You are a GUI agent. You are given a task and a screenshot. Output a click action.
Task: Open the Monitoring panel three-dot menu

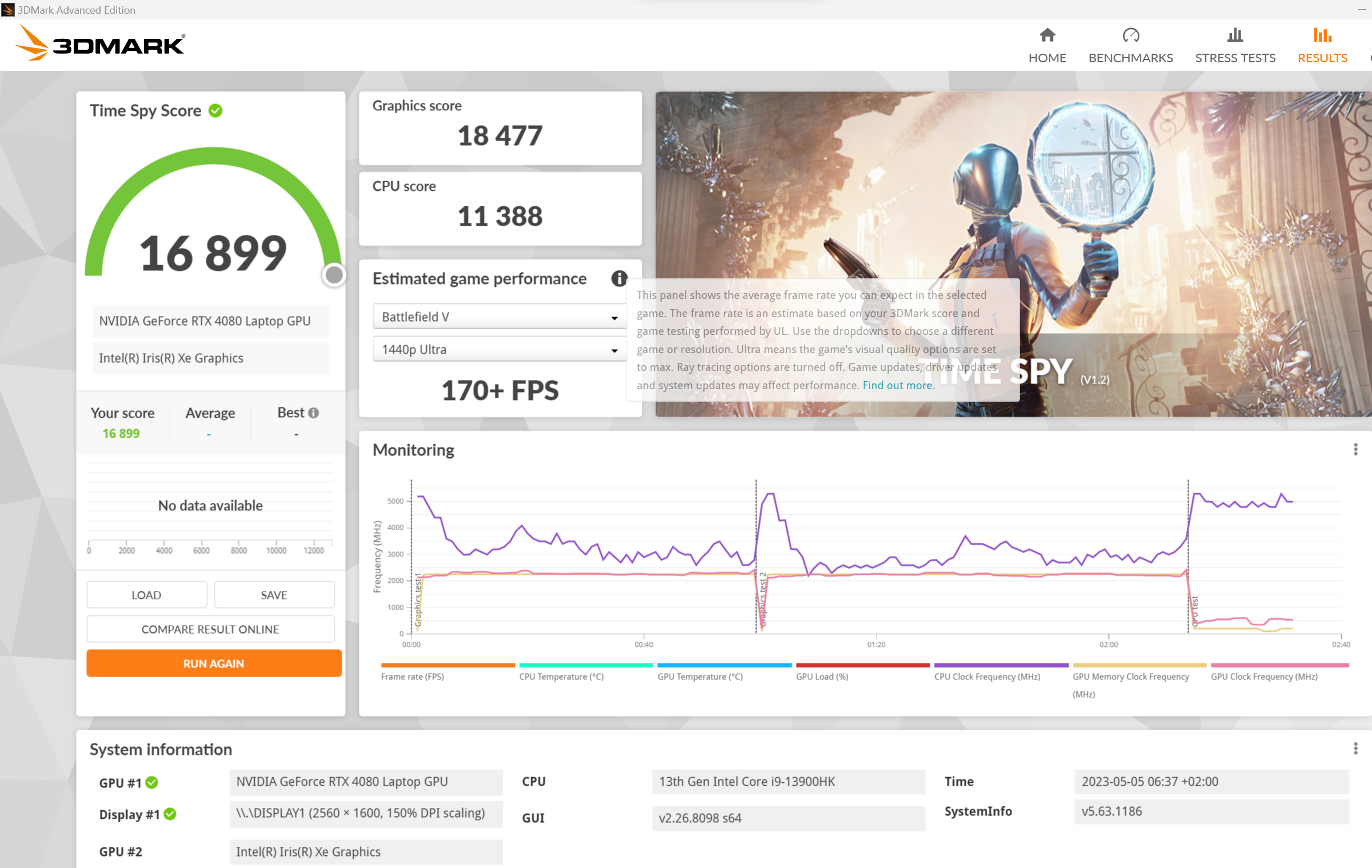coord(1355,450)
